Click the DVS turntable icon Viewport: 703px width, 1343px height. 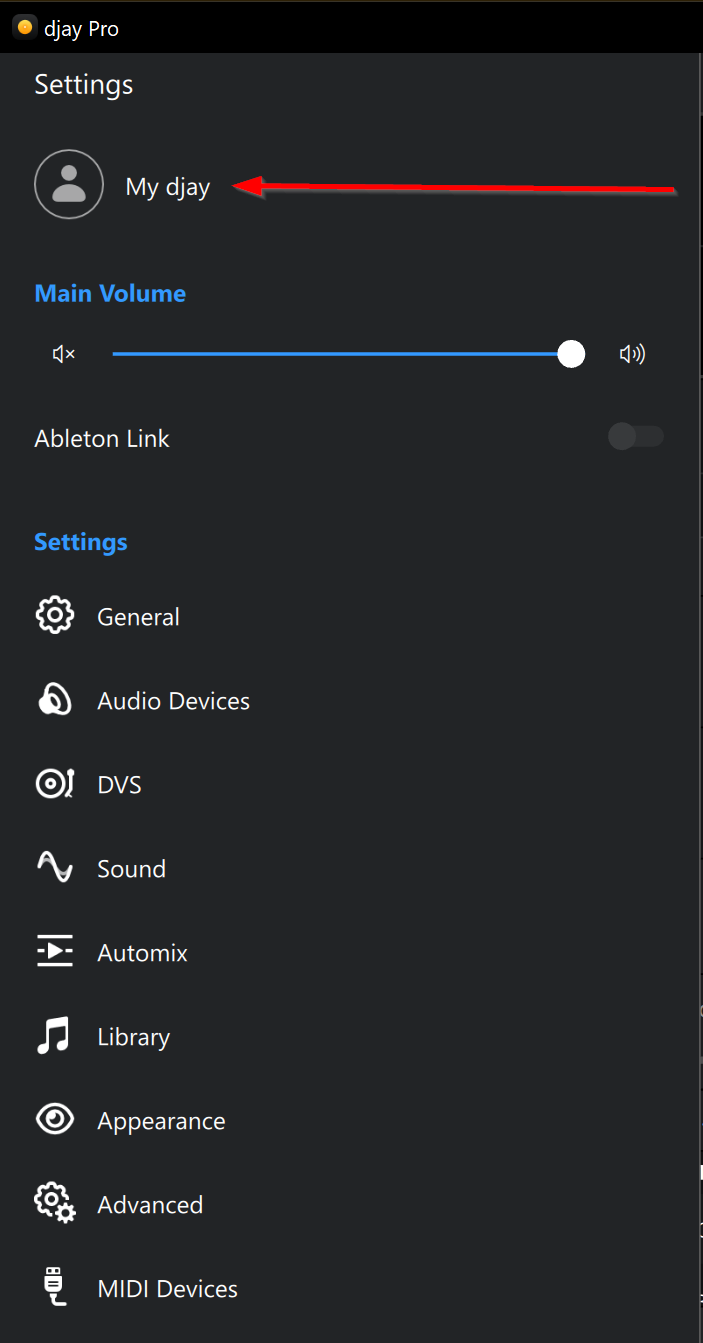pyautogui.click(x=55, y=784)
